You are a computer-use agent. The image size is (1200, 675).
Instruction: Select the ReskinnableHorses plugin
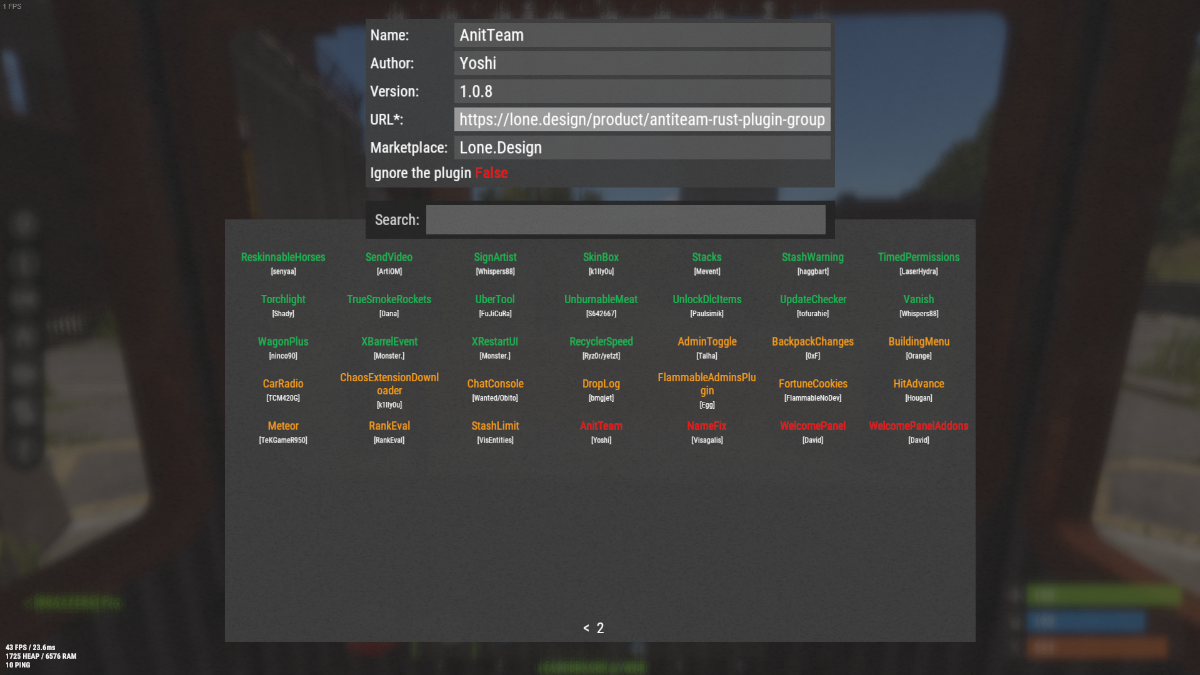click(x=283, y=258)
